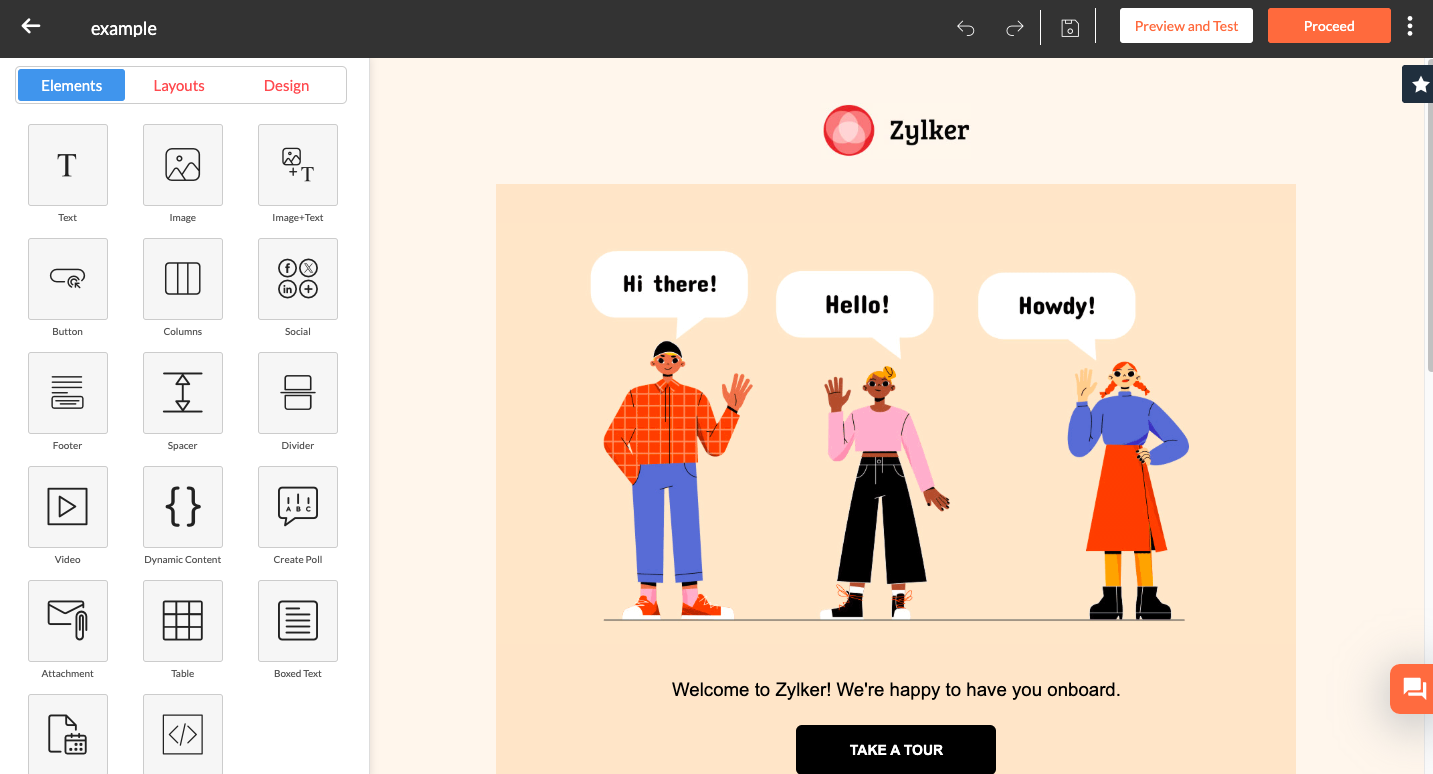The height and width of the screenshot is (774, 1433).
Task: Click the star bookmark icon on the right edge
Action: point(1419,85)
